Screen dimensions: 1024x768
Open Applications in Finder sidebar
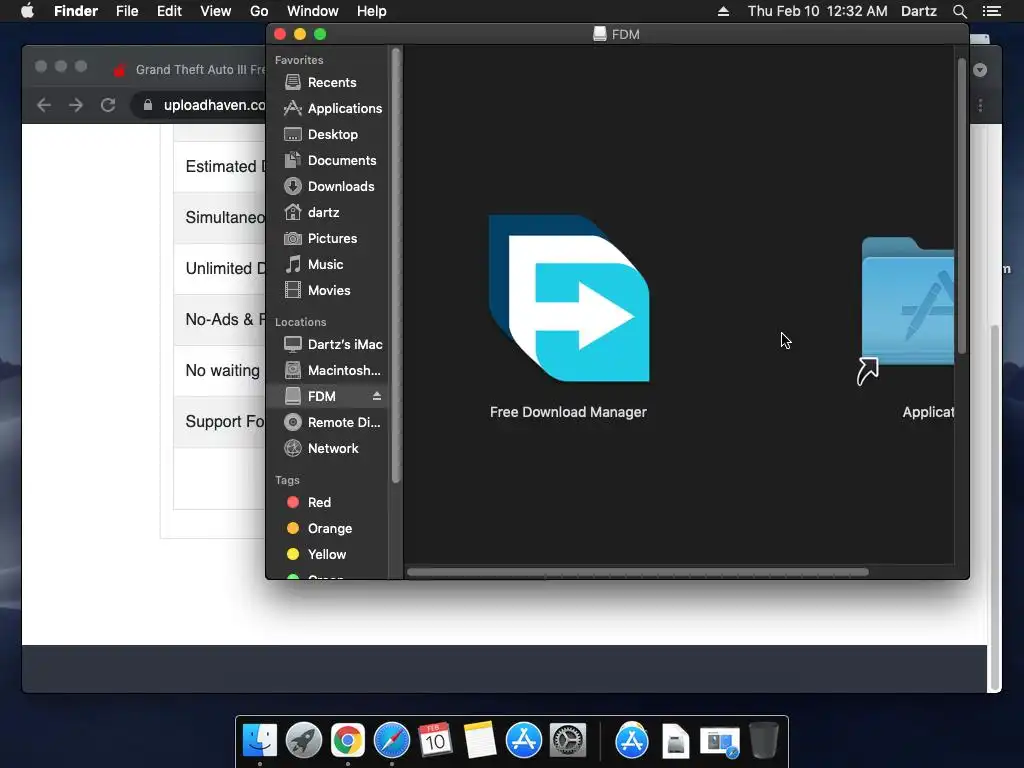pyautogui.click(x=333, y=108)
